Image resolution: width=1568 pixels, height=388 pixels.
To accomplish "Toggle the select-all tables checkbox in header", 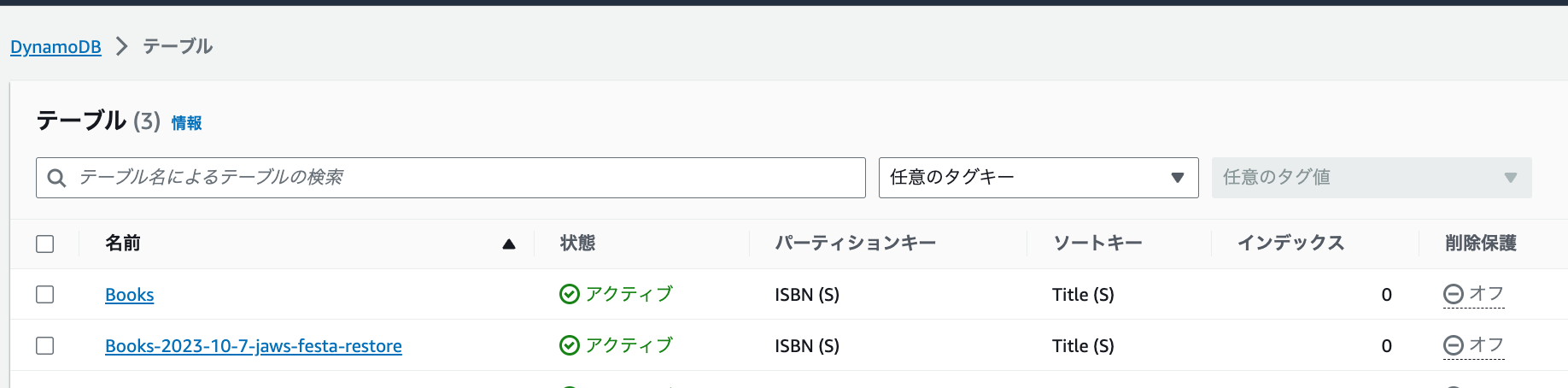I will coord(45,244).
